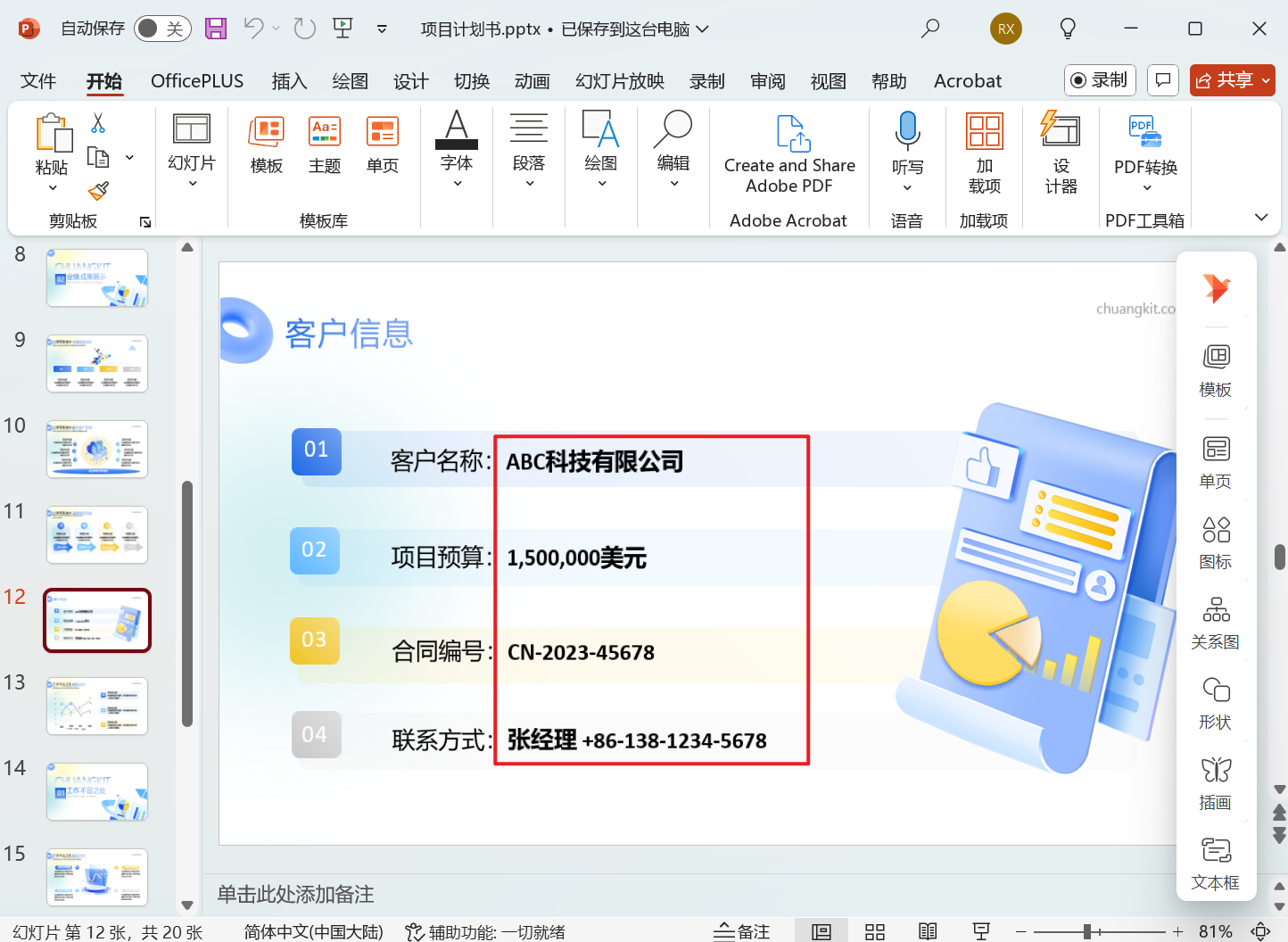Toggle the 备注 notes pane
Screen dimensions: 1288x942
tap(742, 930)
